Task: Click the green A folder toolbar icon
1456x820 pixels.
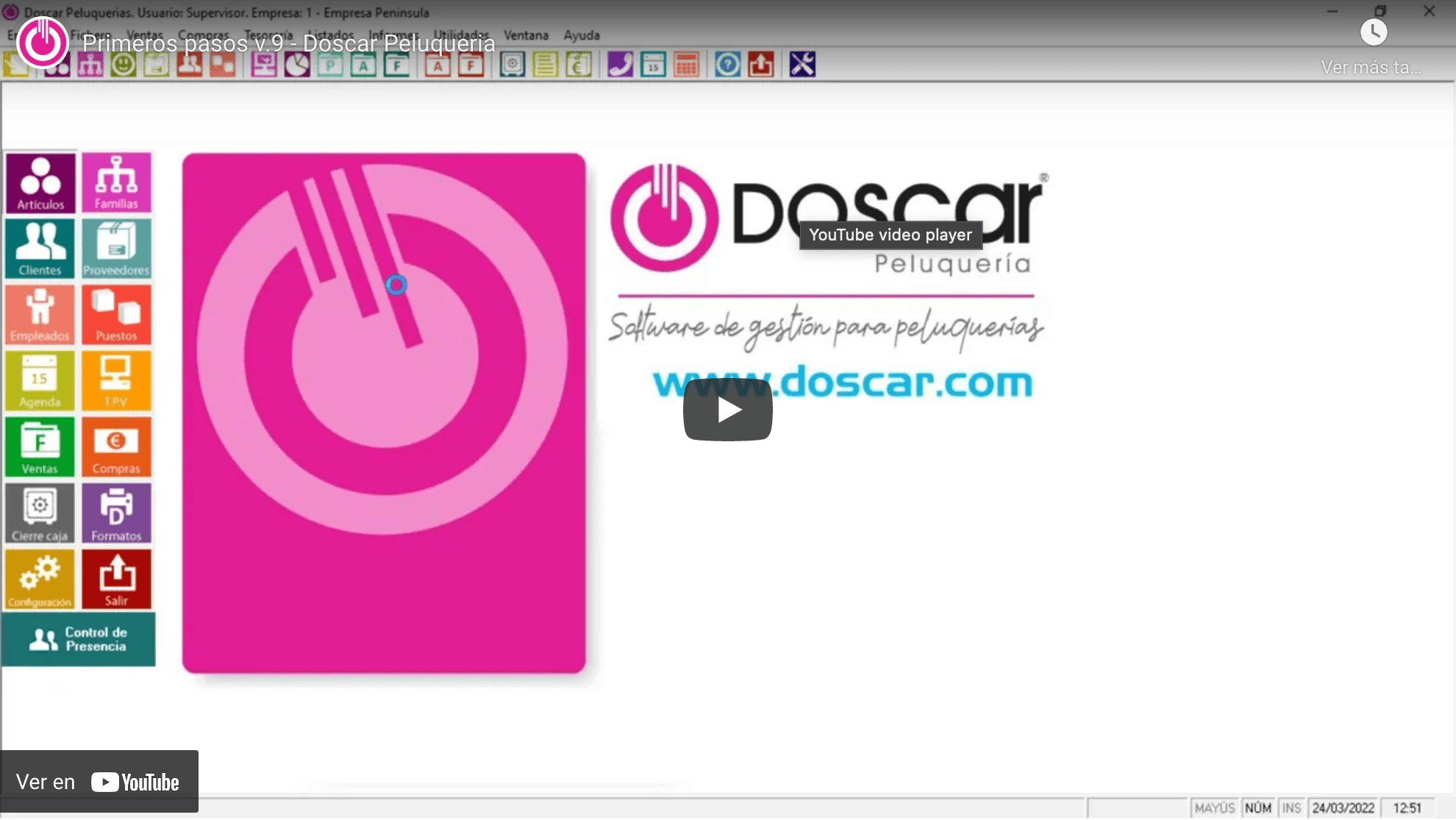Action: (363, 65)
